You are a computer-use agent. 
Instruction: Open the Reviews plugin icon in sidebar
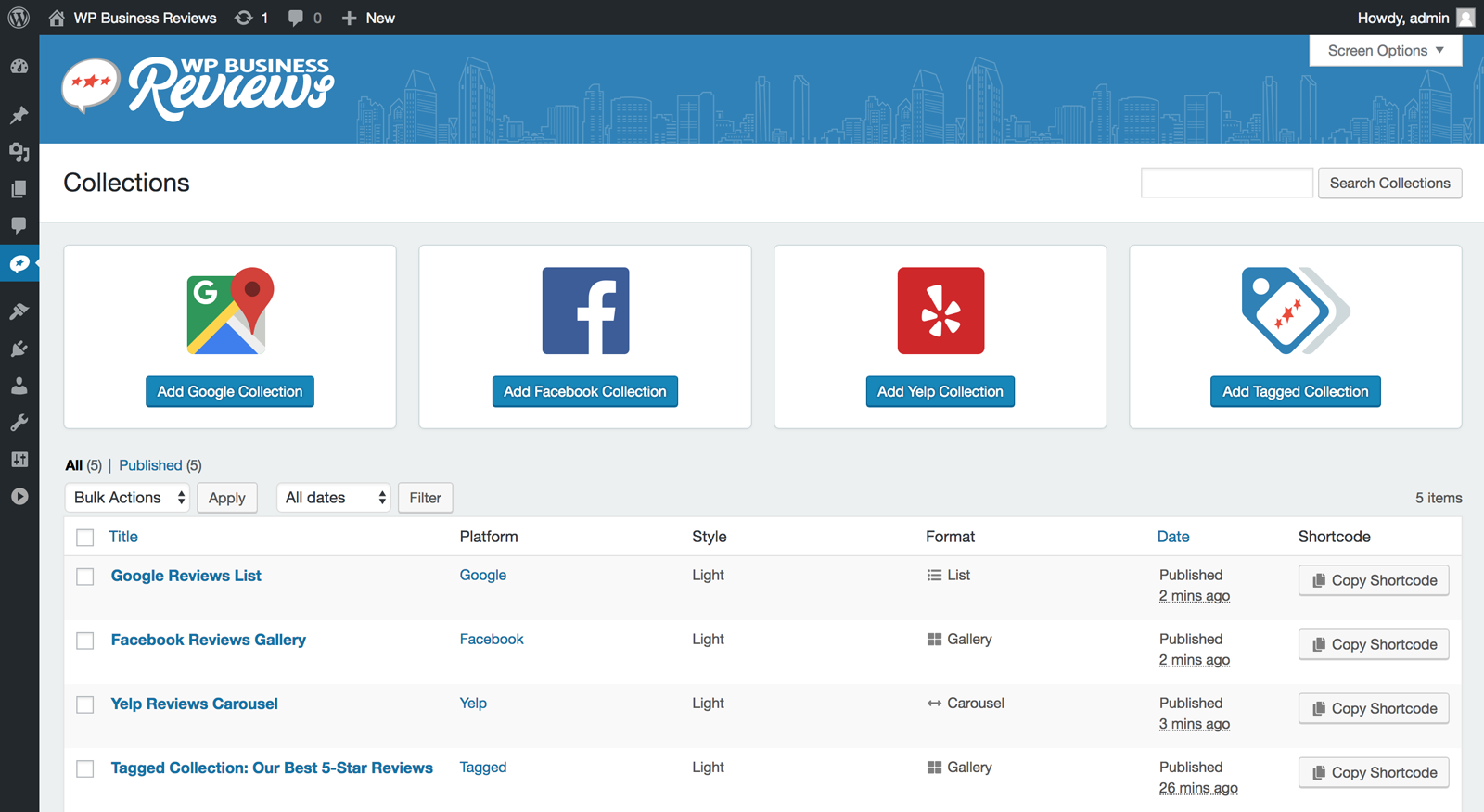19,264
